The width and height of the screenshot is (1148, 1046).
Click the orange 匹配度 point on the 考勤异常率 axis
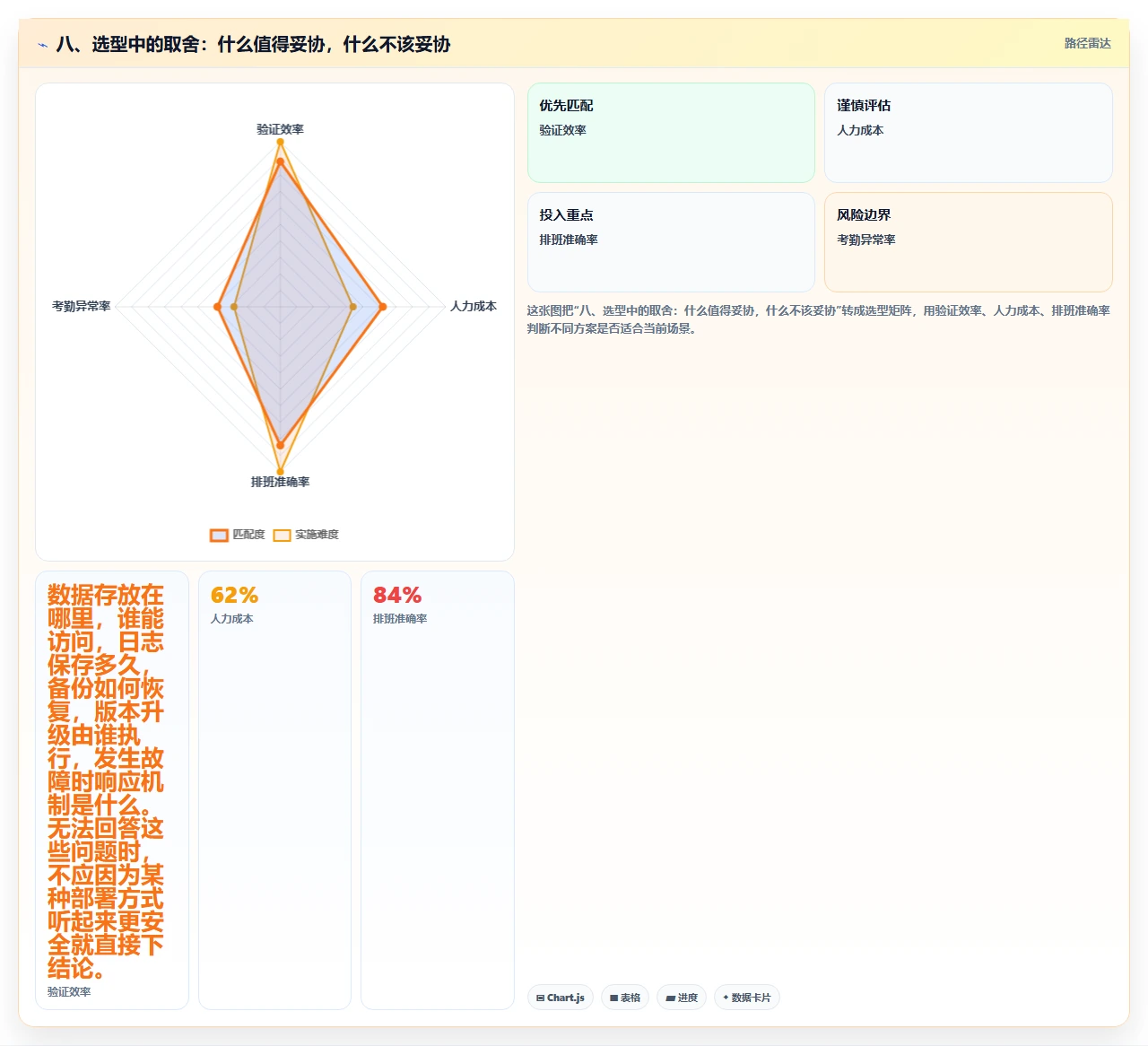coord(217,307)
